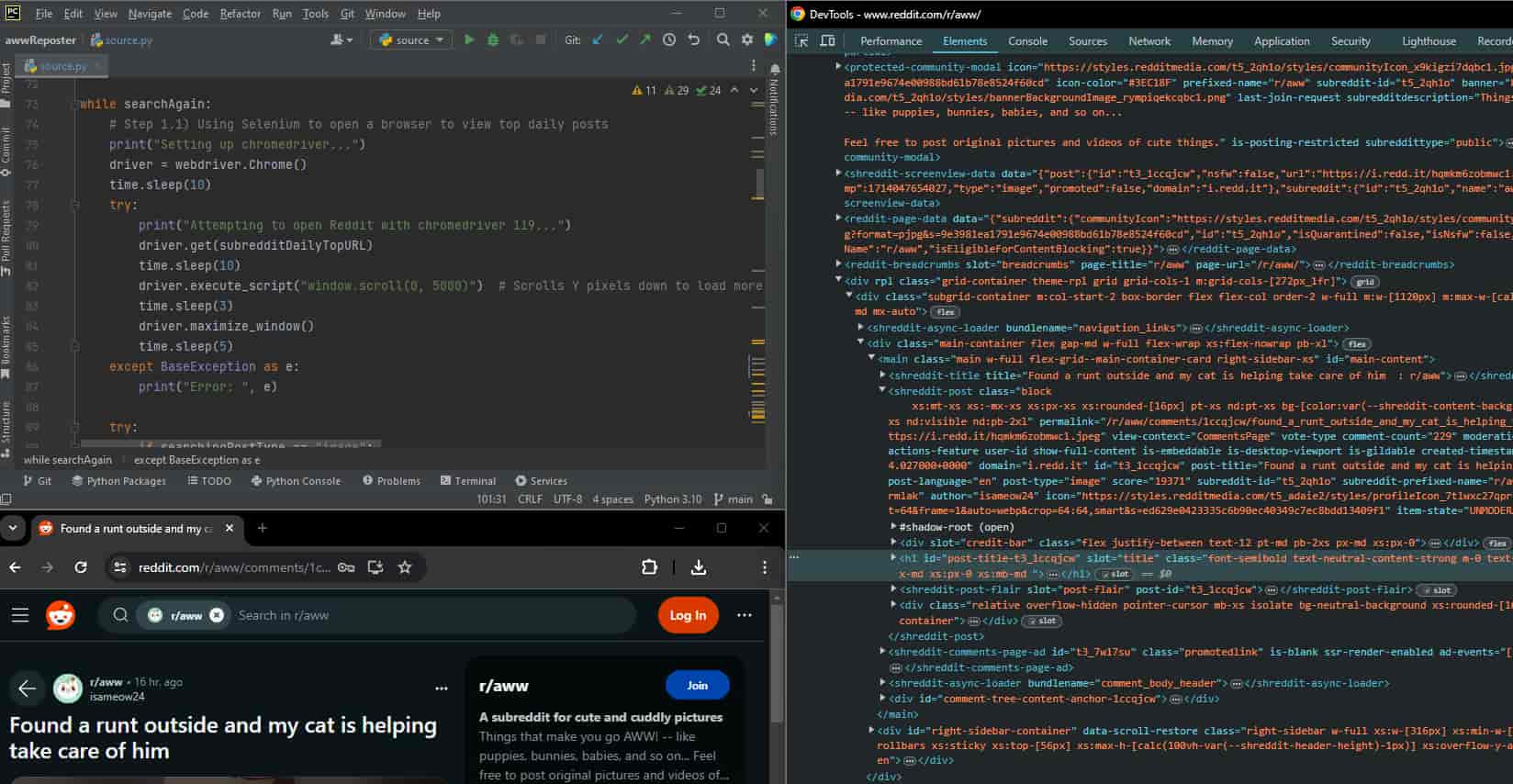
Task: Close the Reddit browser tab
Action: [x=230, y=528]
